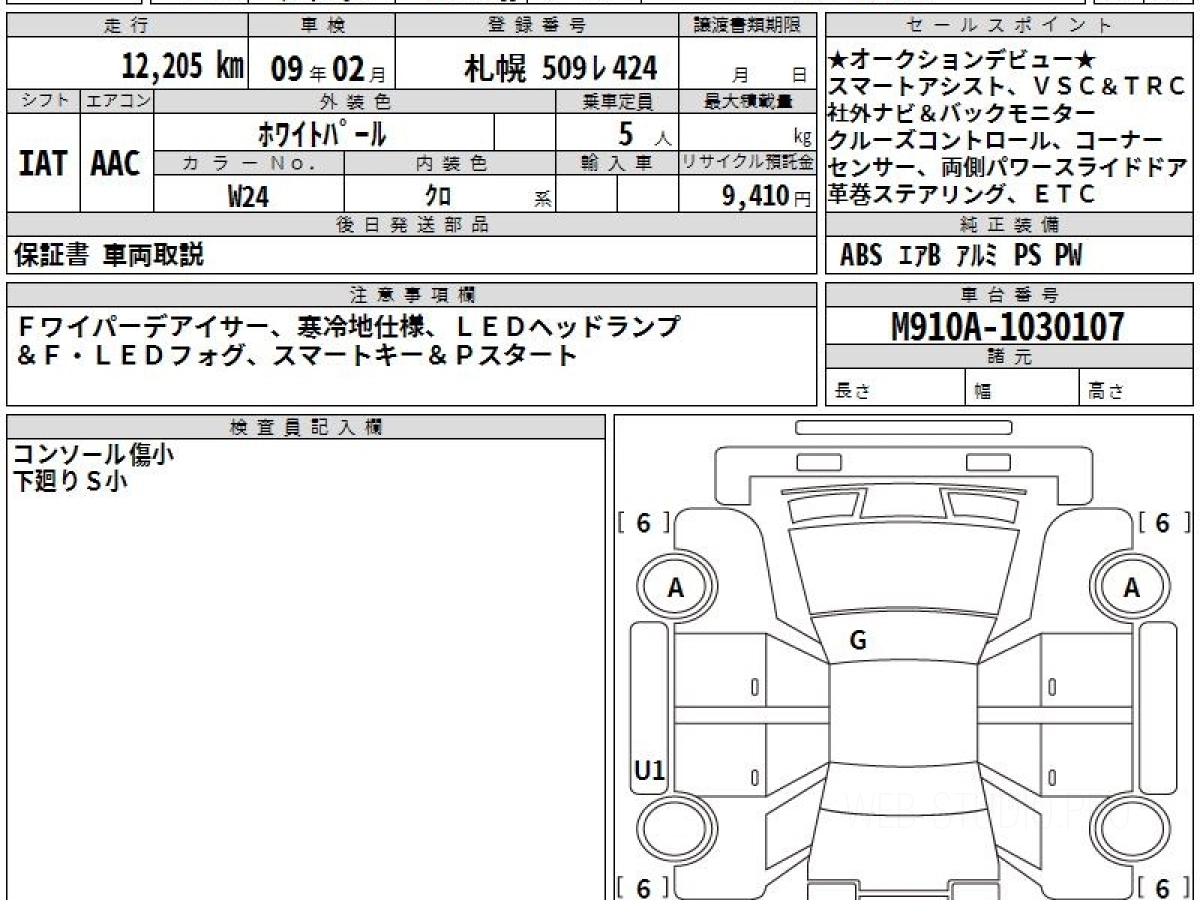This screenshot has width=1200, height=900.
Task: Select the 革巻ステアリング、ETC line
Action: pos(963,194)
